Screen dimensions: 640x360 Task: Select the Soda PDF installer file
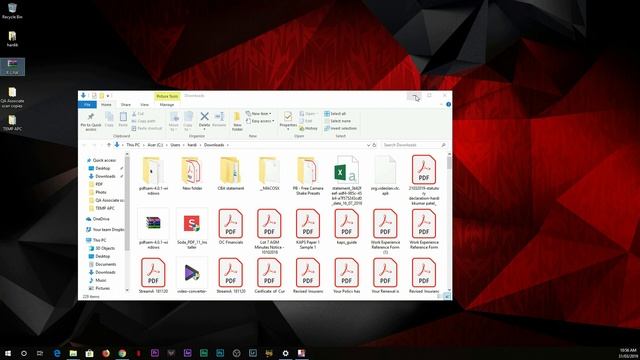tap(192, 227)
